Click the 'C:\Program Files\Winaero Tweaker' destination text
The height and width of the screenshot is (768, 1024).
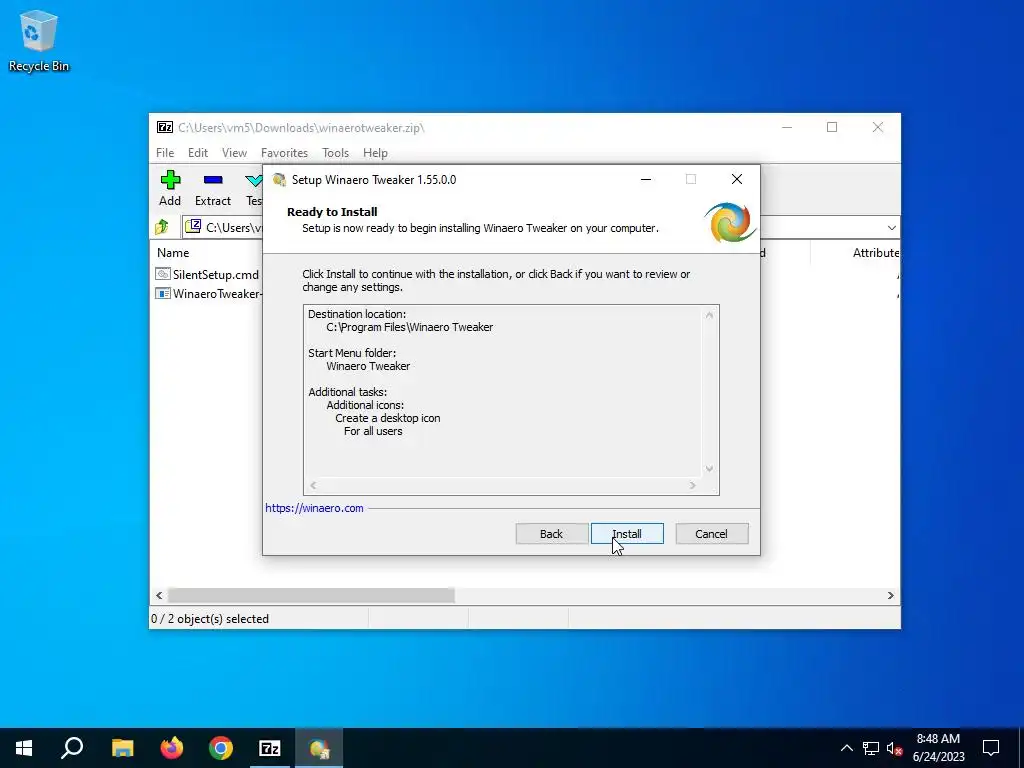pos(409,327)
